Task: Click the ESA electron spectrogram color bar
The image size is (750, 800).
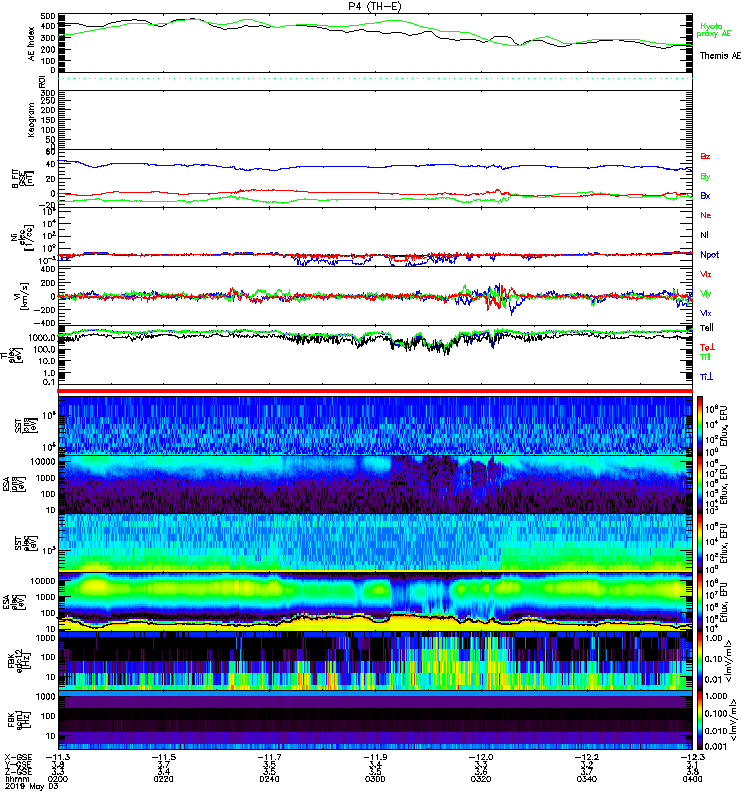Action: pyautogui.click(x=700, y=602)
